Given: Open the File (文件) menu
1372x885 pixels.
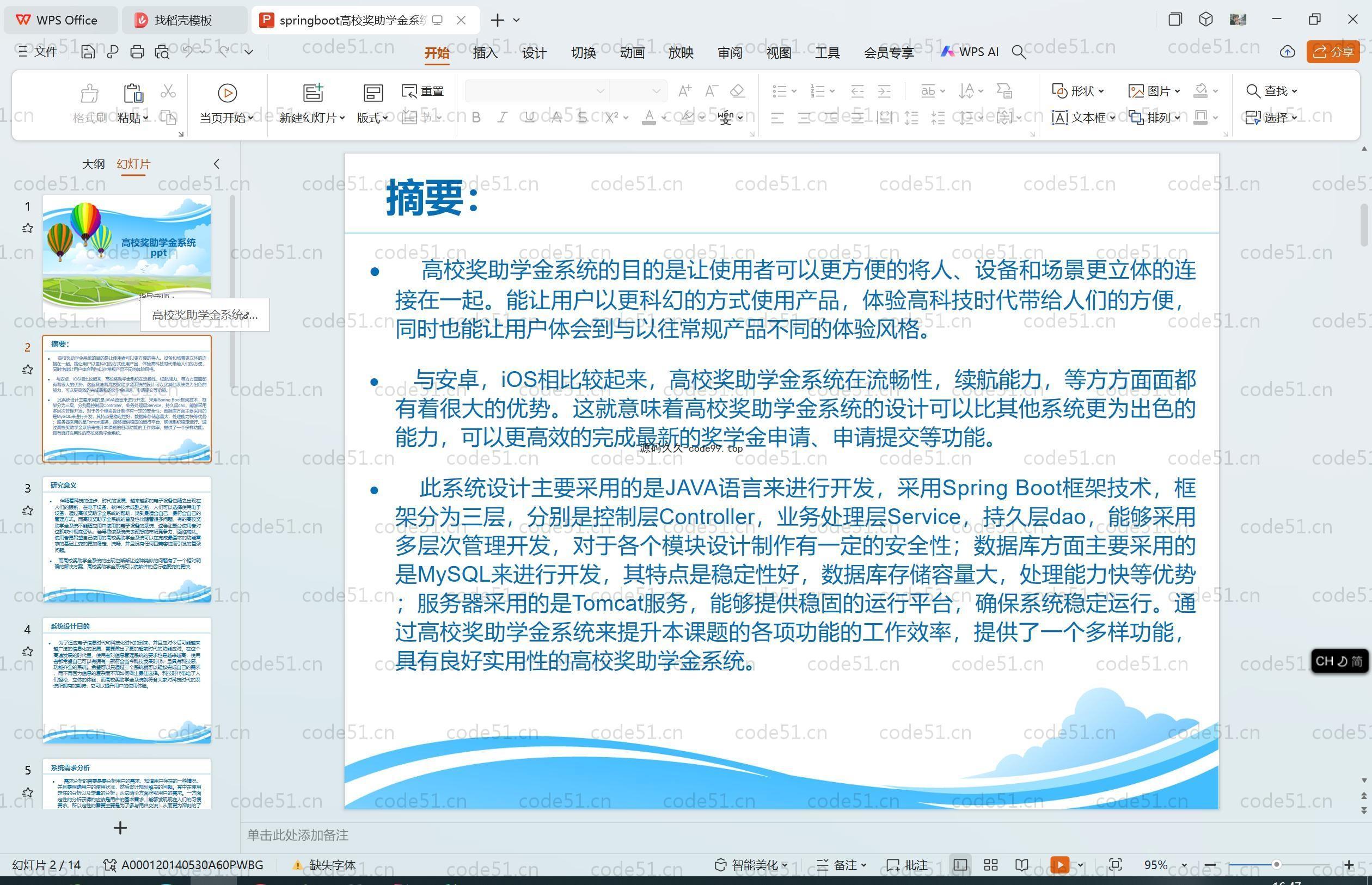Looking at the screenshot, I should coord(38,52).
